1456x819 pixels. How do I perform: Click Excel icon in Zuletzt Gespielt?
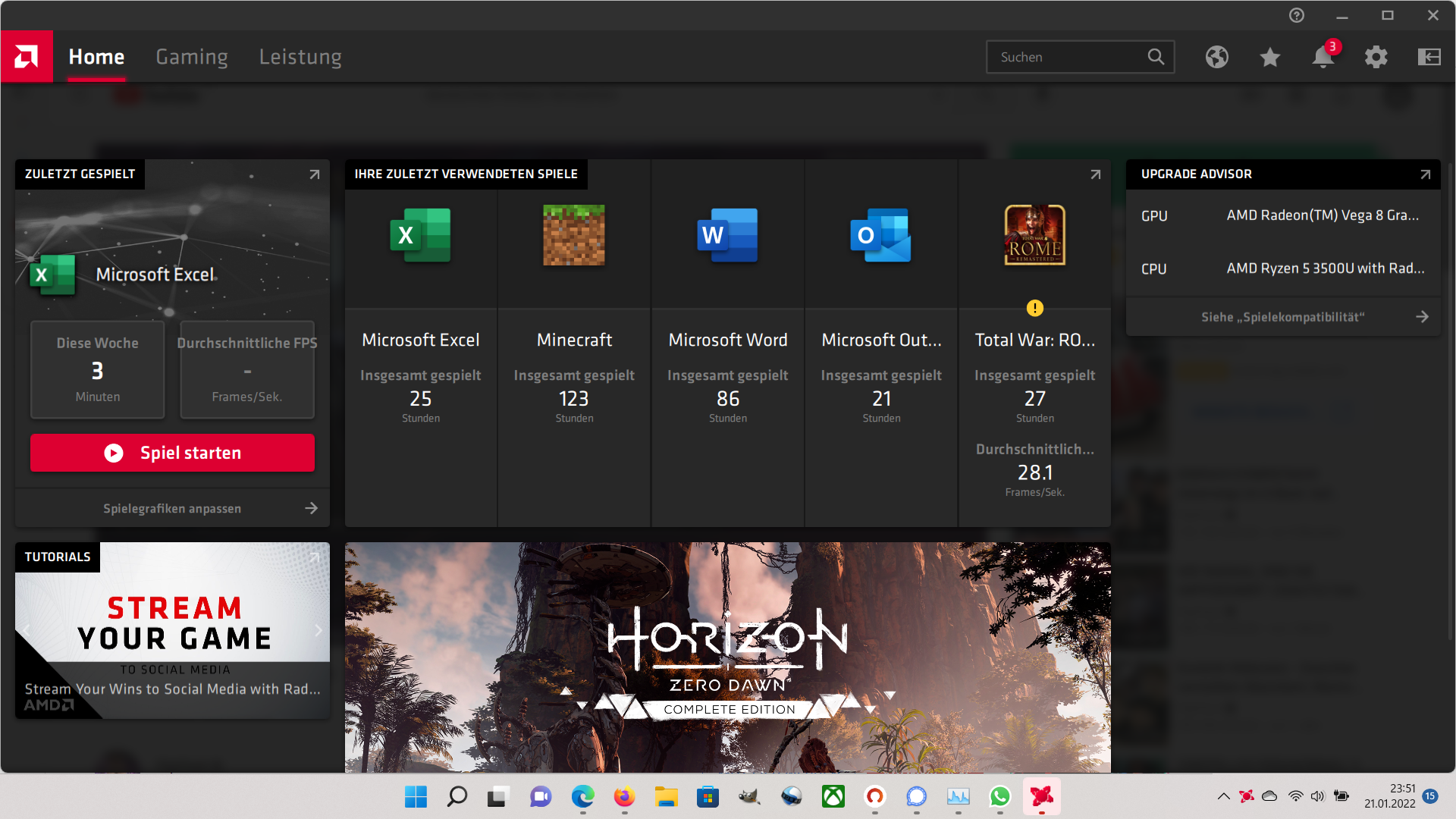(x=53, y=275)
